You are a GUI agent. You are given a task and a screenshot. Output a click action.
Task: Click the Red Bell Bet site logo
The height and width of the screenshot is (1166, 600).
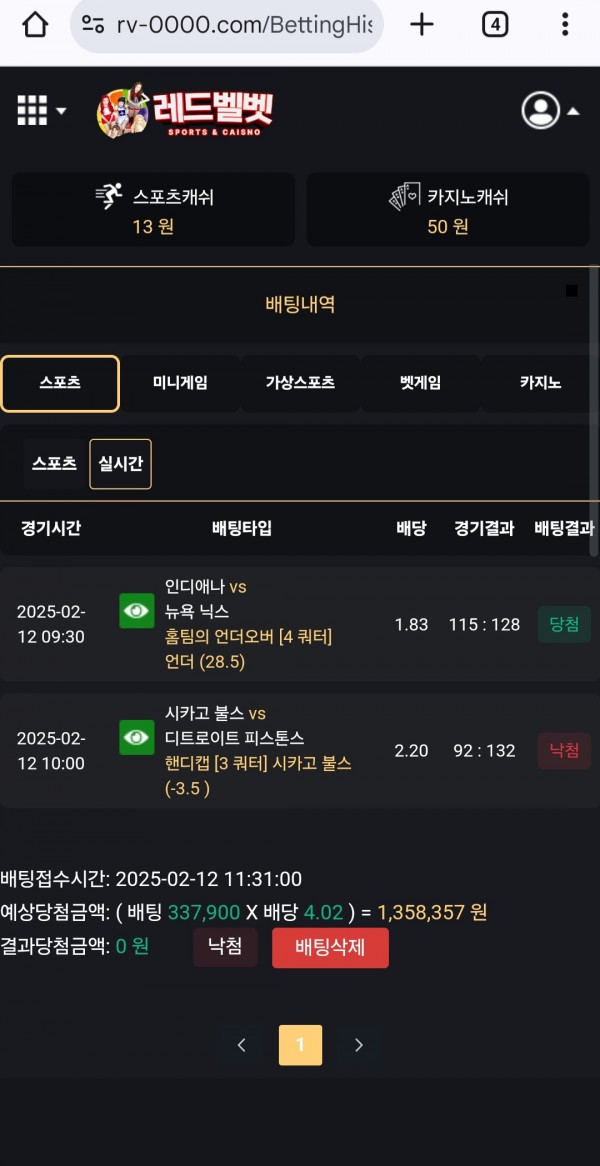185,112
